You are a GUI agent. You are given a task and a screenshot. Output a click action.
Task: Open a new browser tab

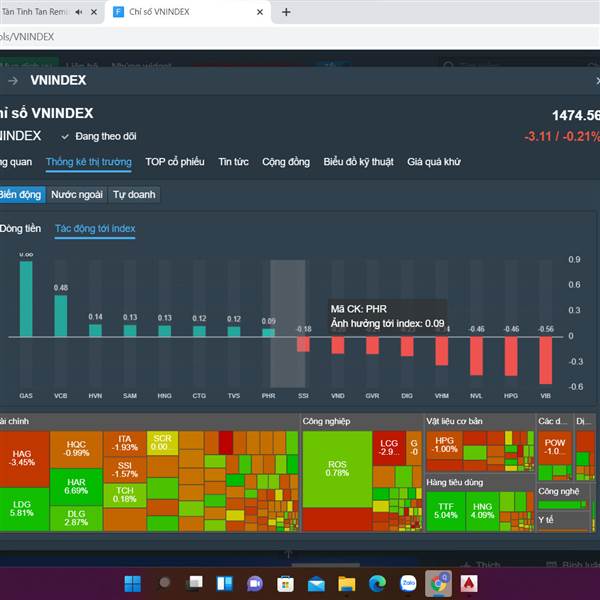click(x=286, y=12)
